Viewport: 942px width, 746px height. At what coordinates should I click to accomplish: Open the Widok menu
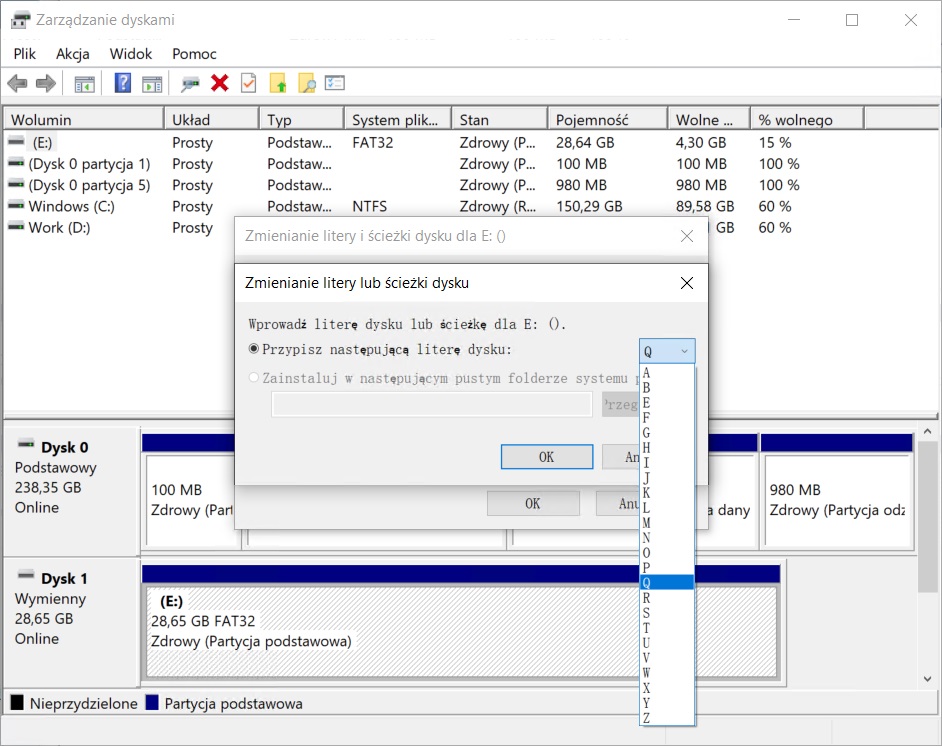point(131,54)
